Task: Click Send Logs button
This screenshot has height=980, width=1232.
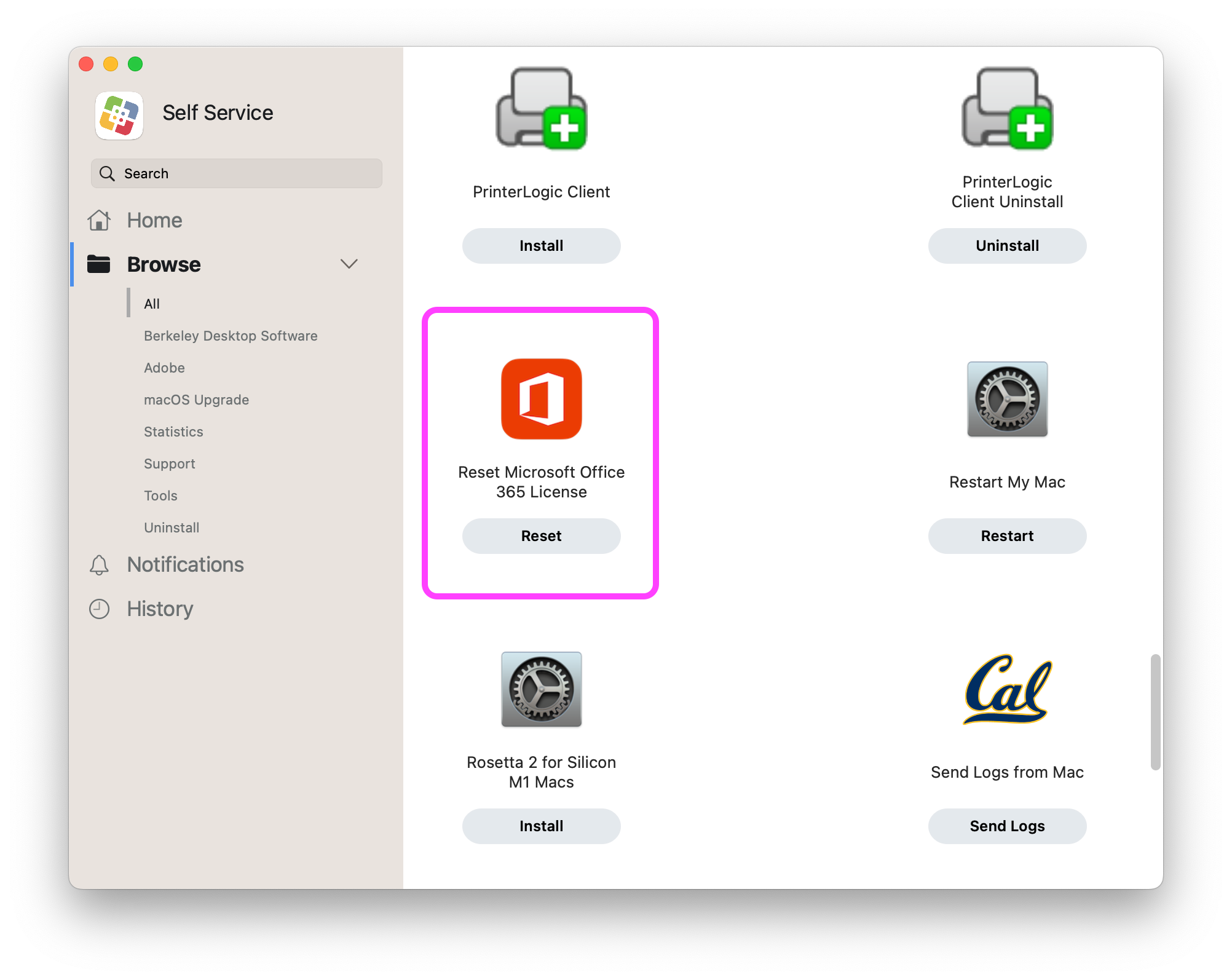Action: 1007,826
